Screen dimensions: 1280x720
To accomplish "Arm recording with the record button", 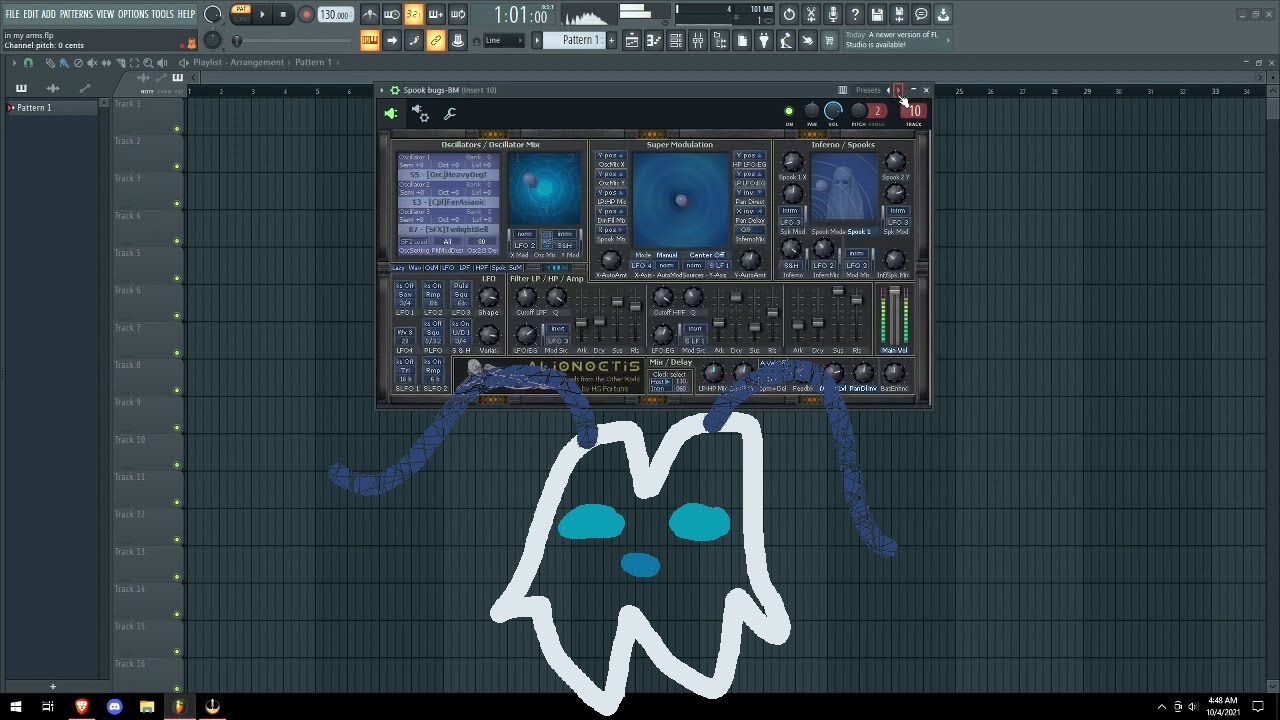I will [x=306, y=15].
